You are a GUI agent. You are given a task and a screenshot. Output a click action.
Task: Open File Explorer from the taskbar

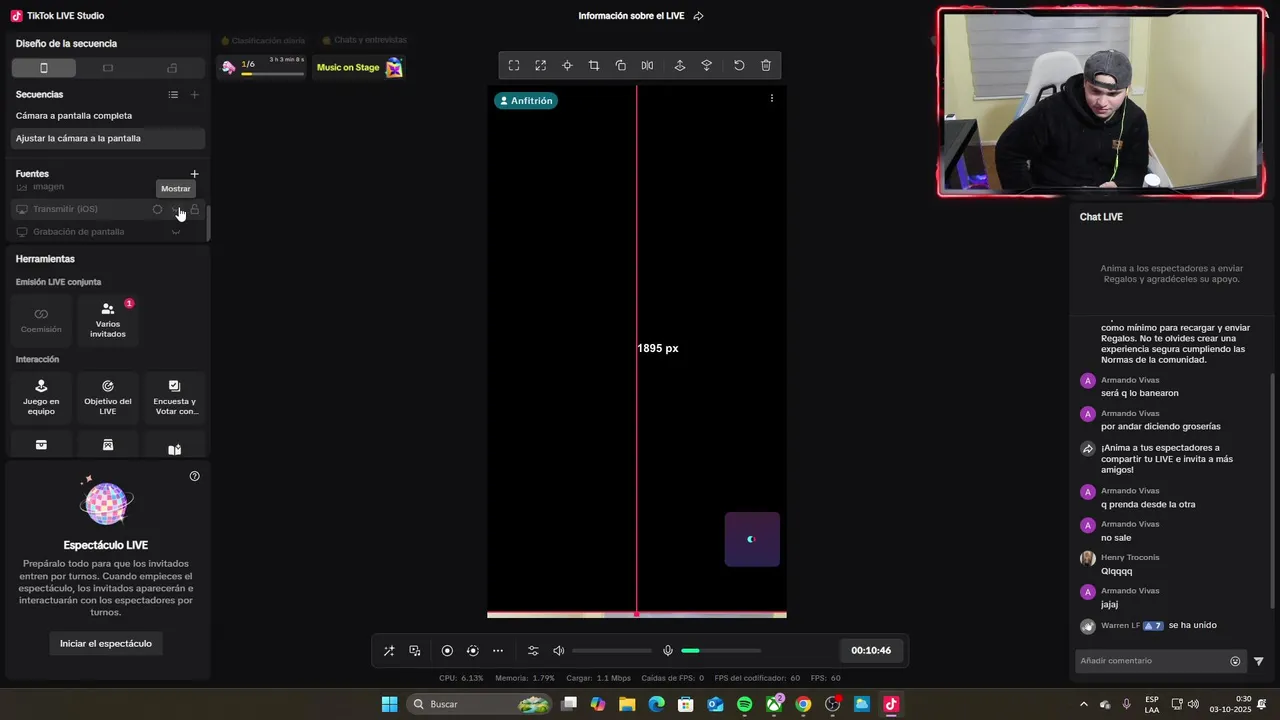627,705
